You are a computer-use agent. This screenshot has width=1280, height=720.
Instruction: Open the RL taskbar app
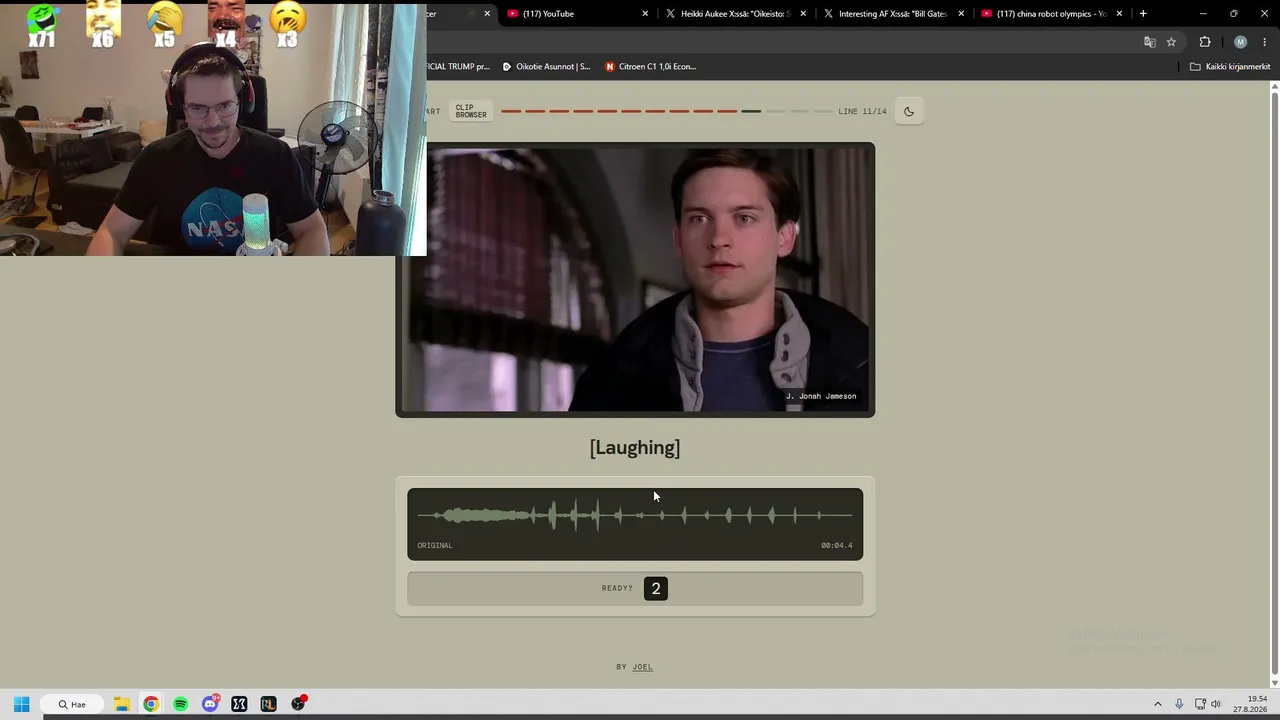point(268,704)
